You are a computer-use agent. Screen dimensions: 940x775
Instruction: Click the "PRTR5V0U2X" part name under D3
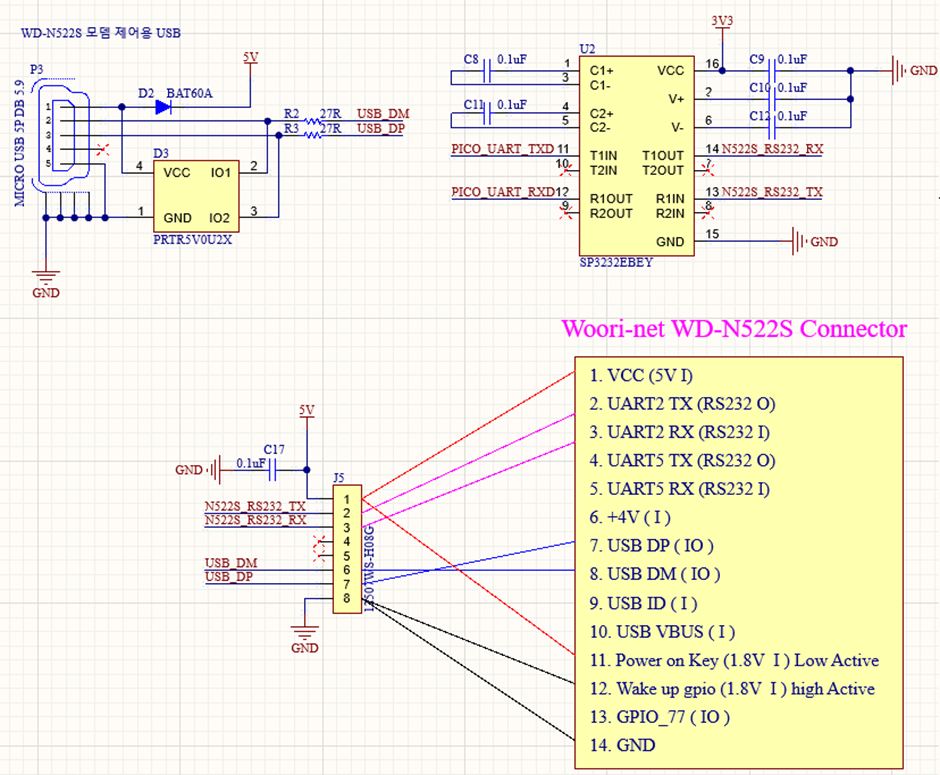[192, 239]
